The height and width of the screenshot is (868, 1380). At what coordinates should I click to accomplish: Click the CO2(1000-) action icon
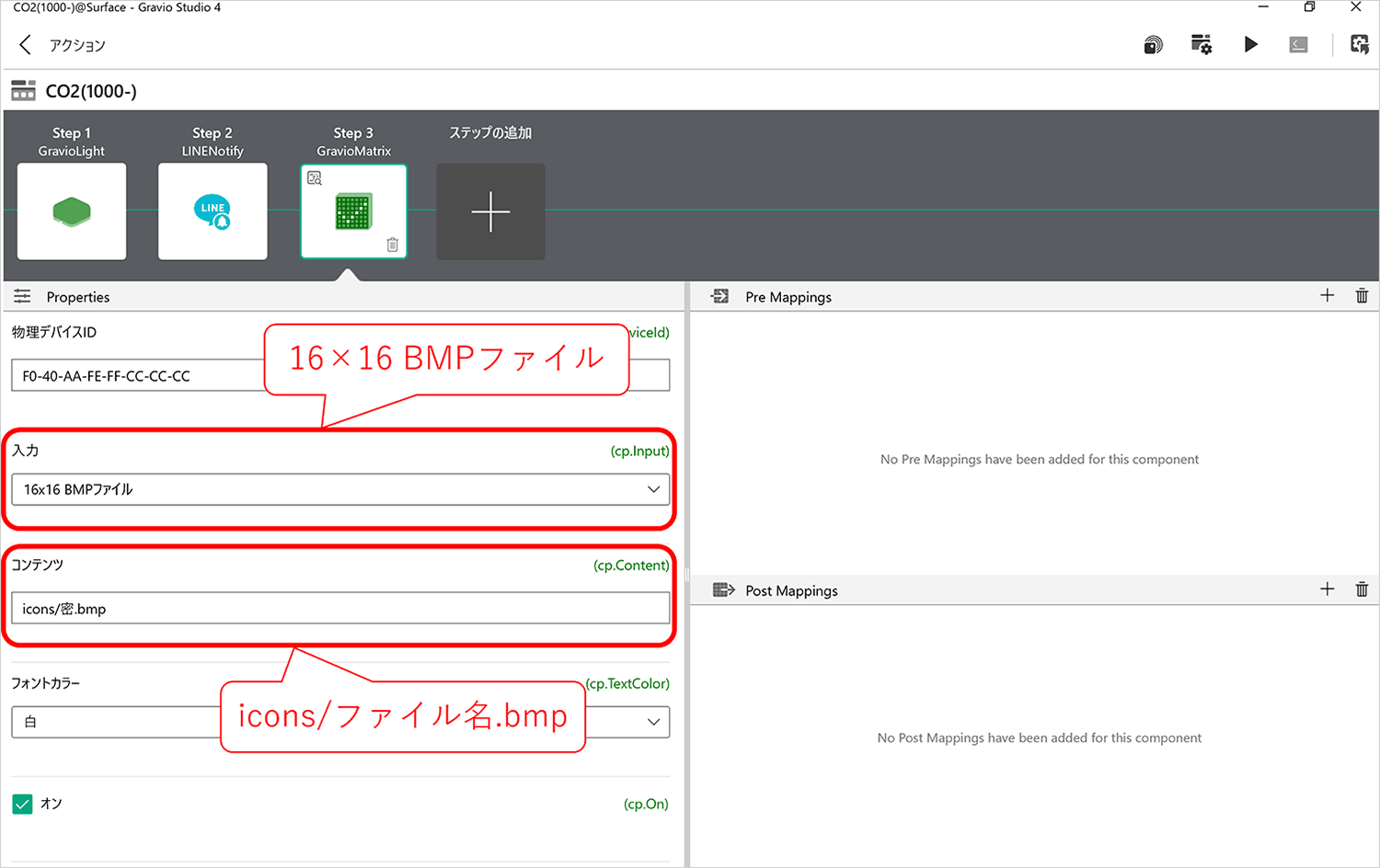[23, 90]
